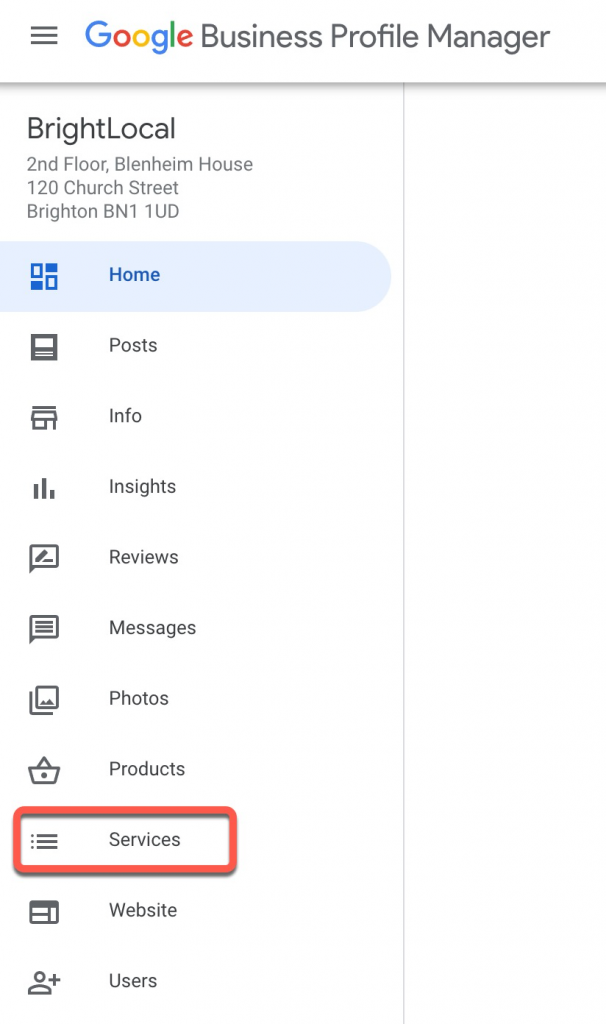The width and height of the screenshot is (606, 1024).
Task: Click the Photos icon
Action: [44, 698]
